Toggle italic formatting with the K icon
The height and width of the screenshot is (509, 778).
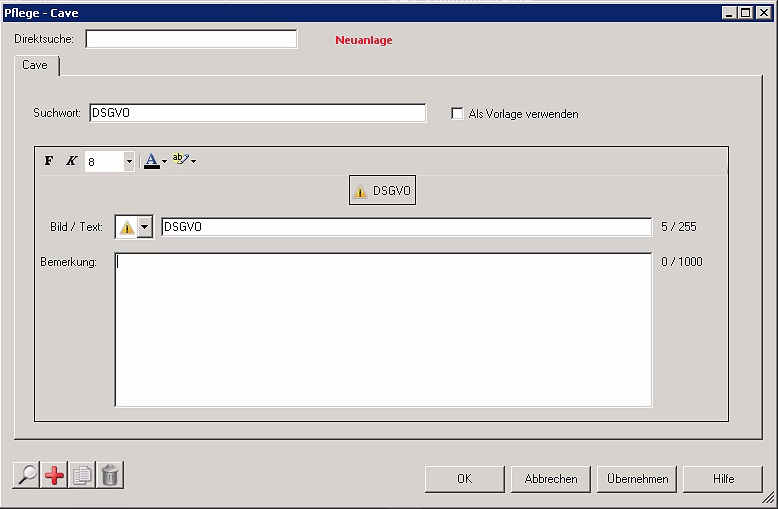[x=71, y=161]
